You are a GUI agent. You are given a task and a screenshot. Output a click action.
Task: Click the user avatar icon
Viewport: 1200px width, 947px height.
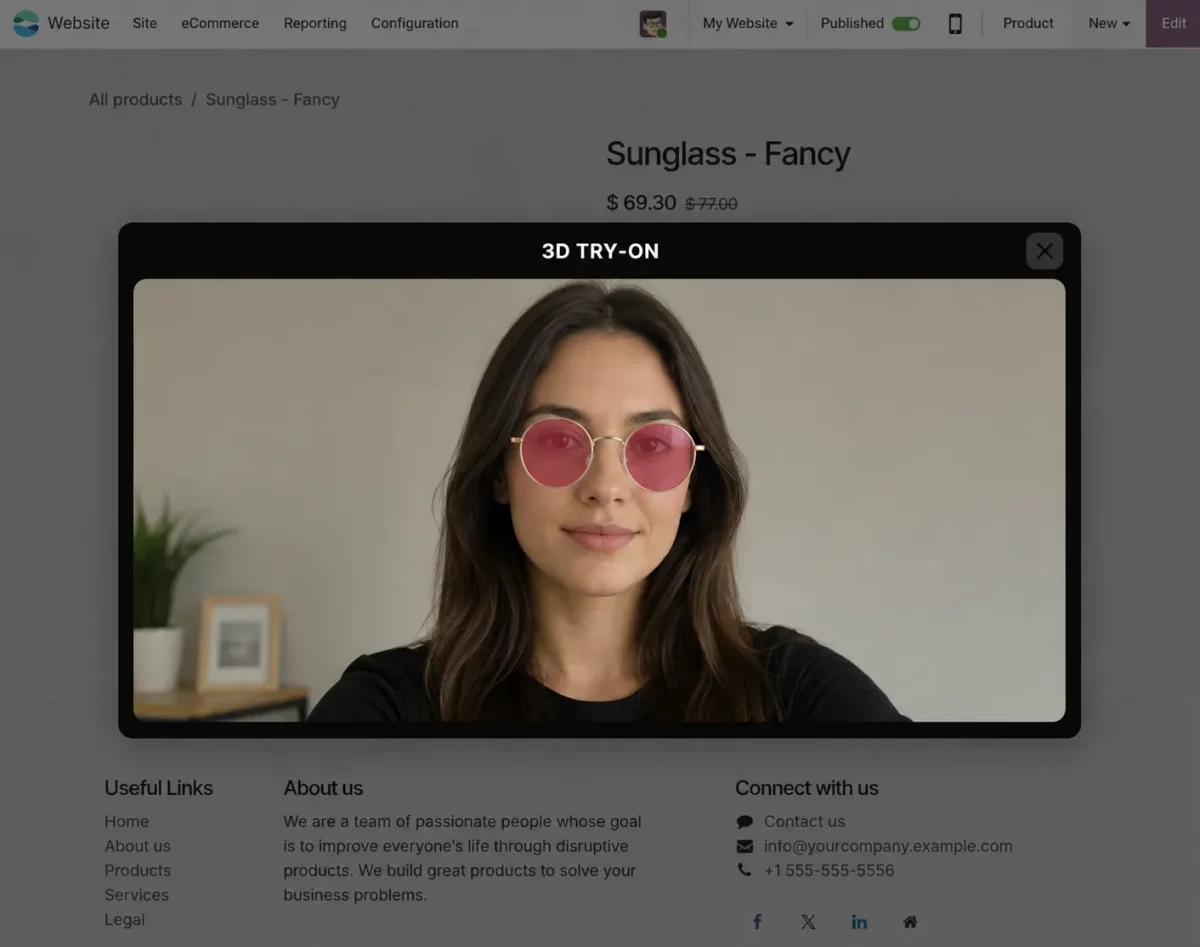point(653,24)
